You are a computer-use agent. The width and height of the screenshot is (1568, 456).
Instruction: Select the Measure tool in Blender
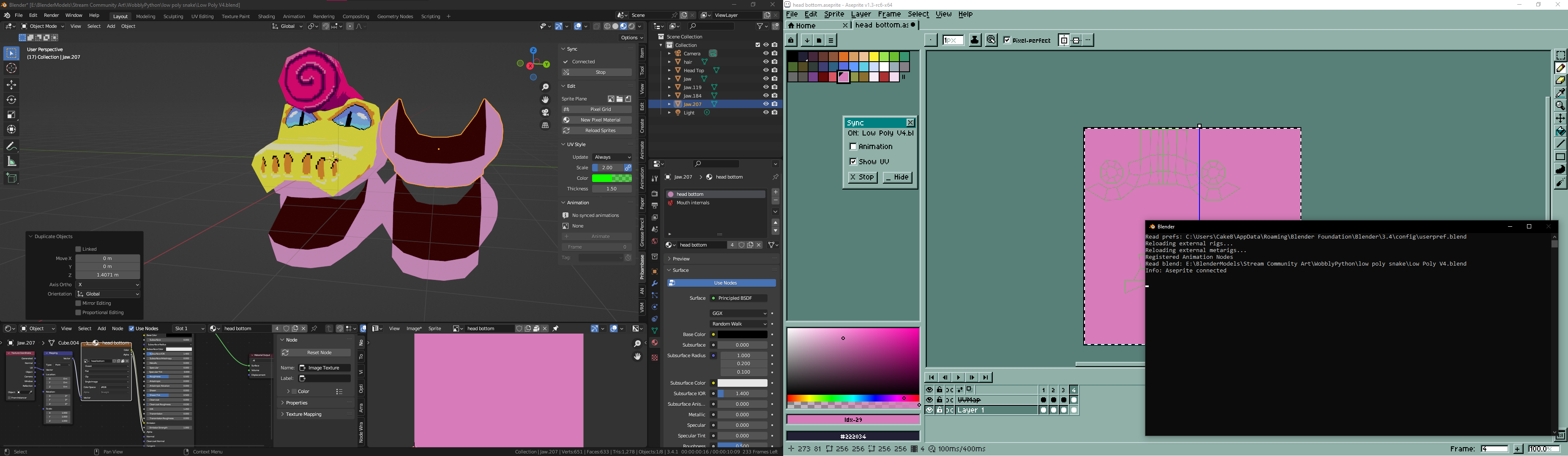tap(11, 161)
